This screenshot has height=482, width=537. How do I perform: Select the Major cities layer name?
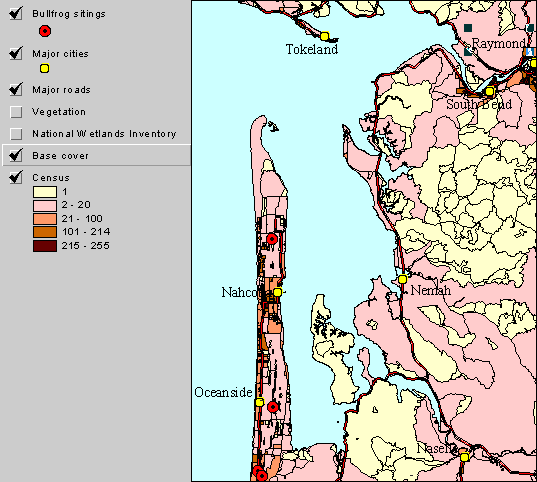(x=60, y=54)
